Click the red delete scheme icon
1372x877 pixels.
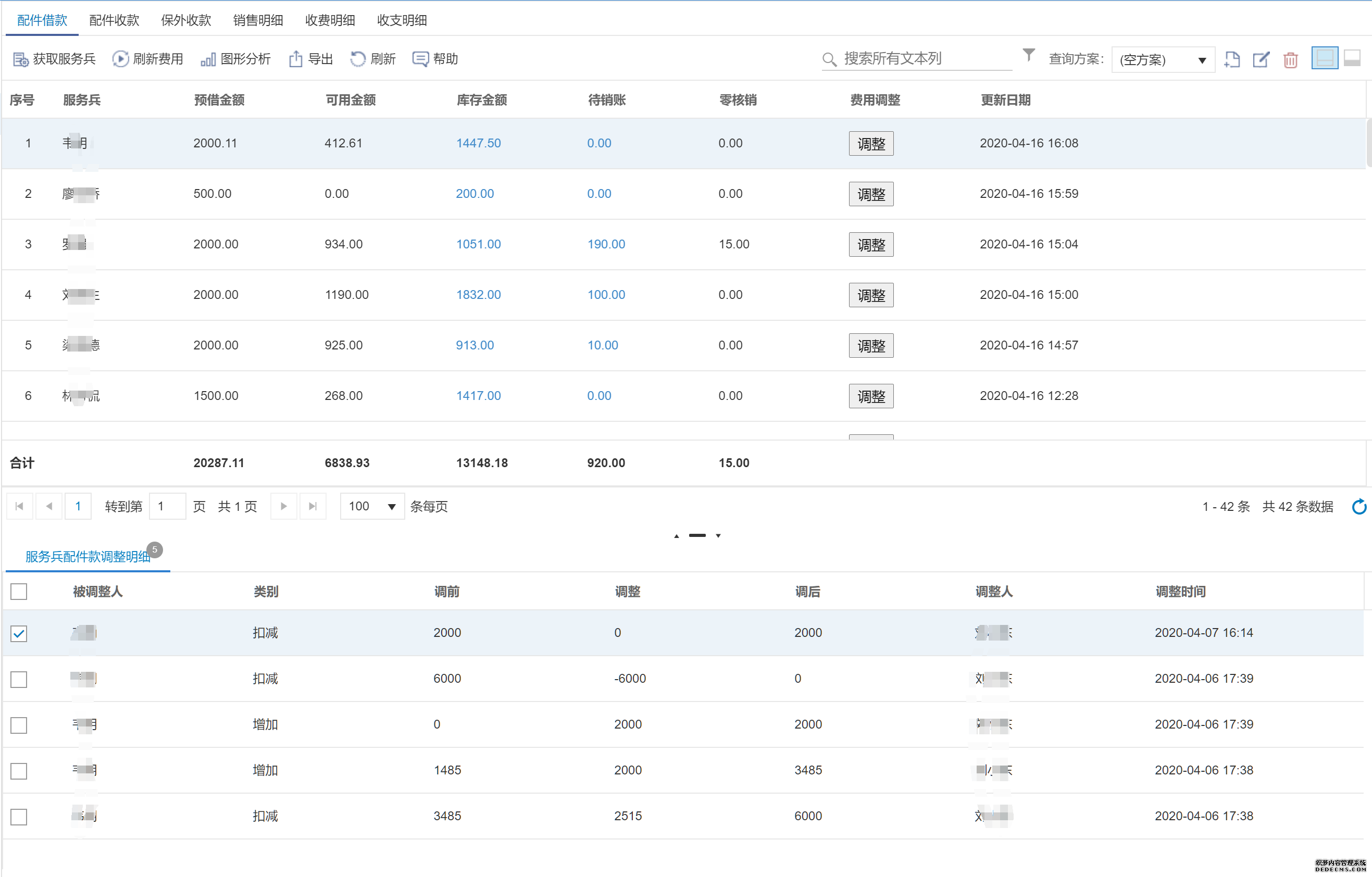1291,60
